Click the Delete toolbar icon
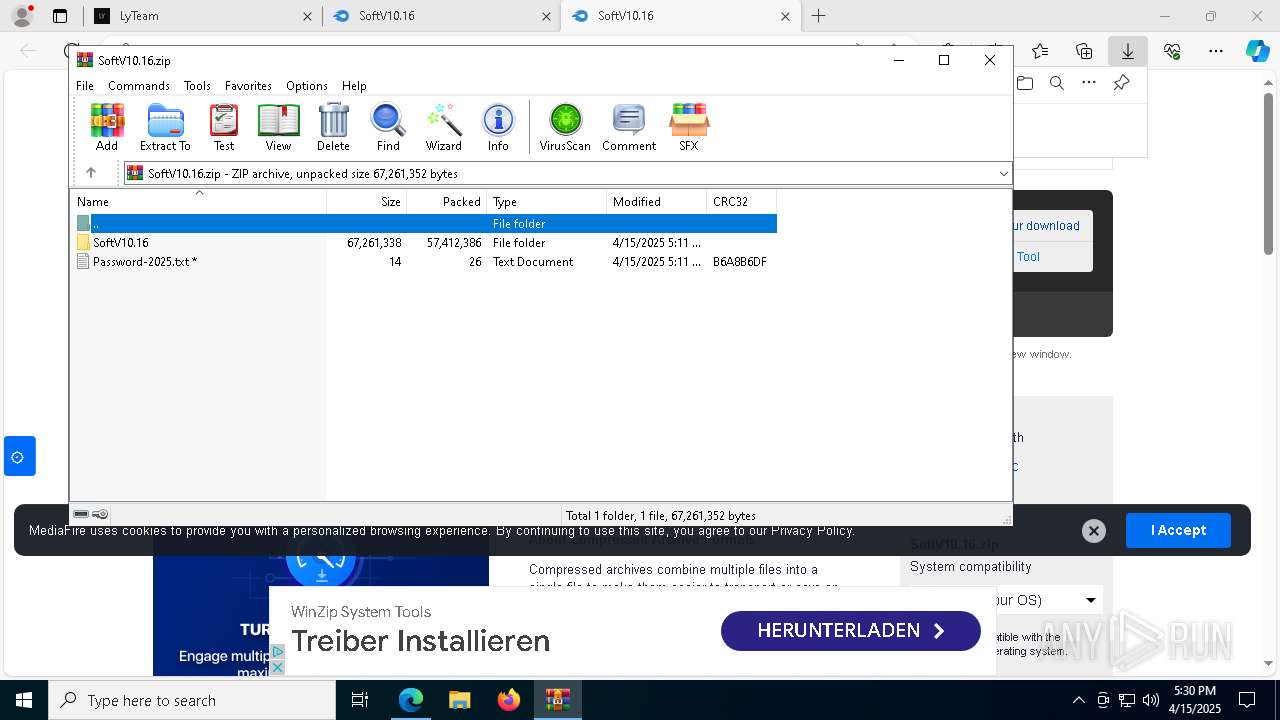 tap(333, 127)
